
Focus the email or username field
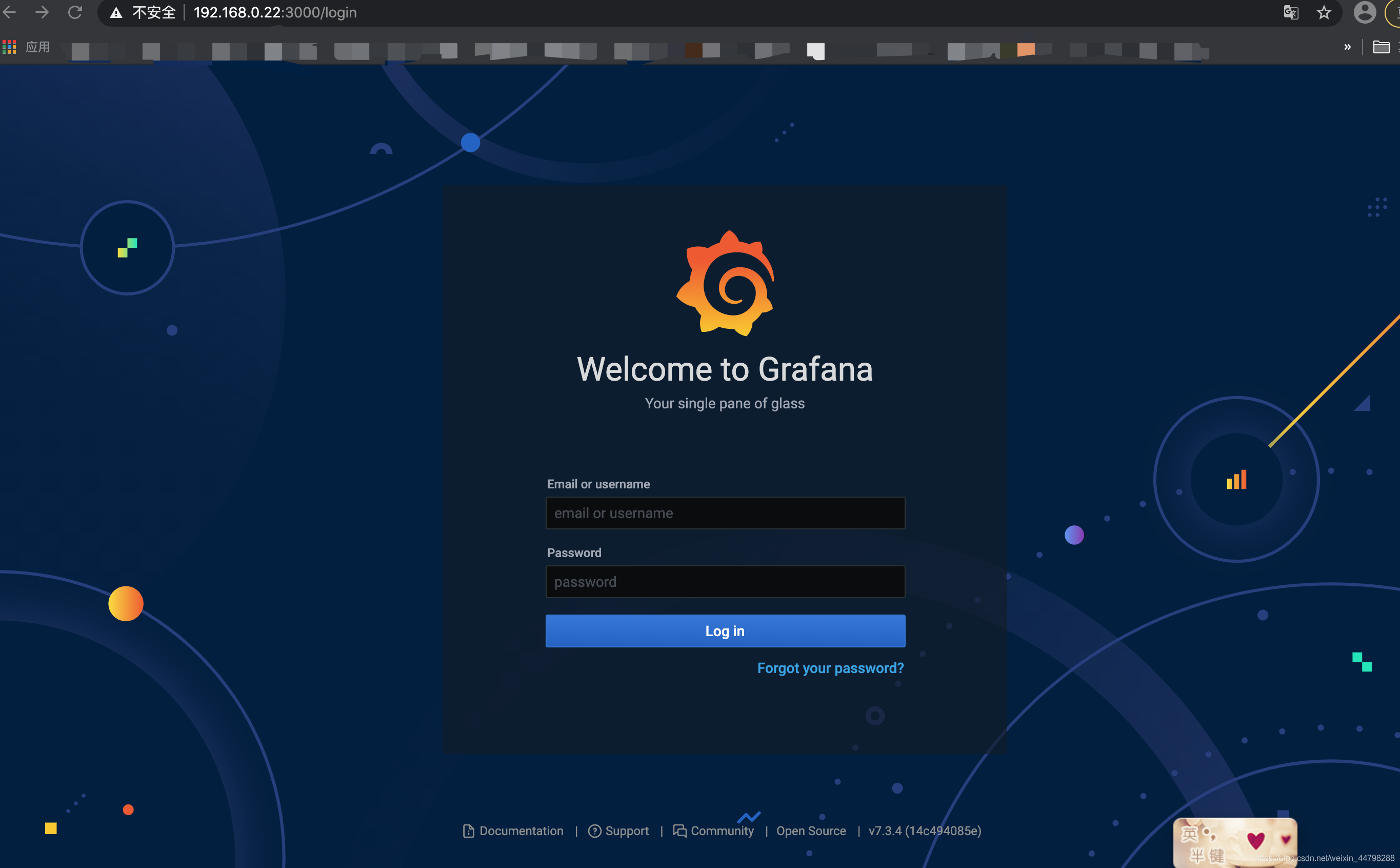pyautogui.click(x=725, y=512)
